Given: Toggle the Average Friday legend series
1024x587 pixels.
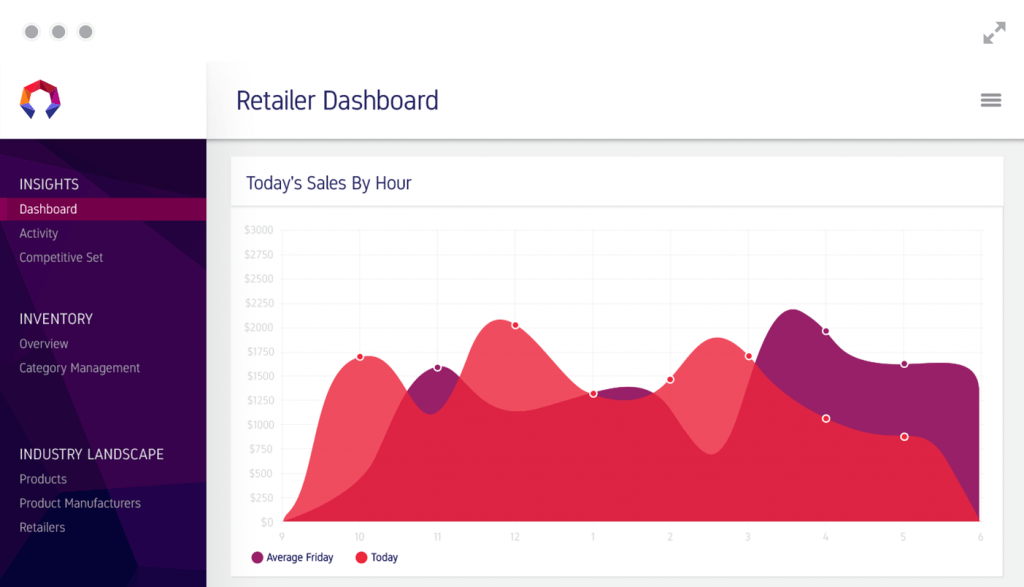Looking at the screenshot, I should click(x=300, y=557).
